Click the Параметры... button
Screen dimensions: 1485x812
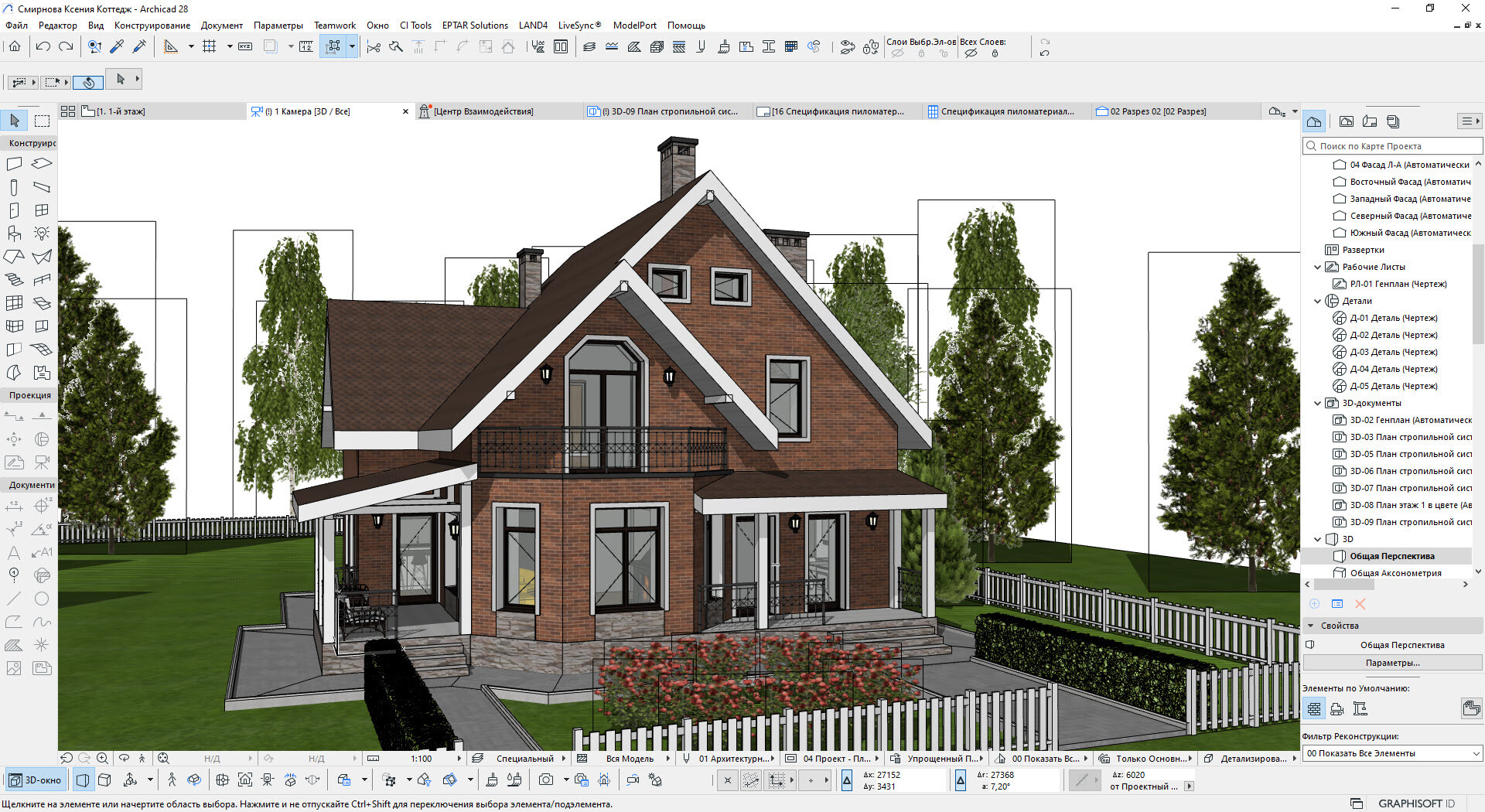coord(1392,663)
